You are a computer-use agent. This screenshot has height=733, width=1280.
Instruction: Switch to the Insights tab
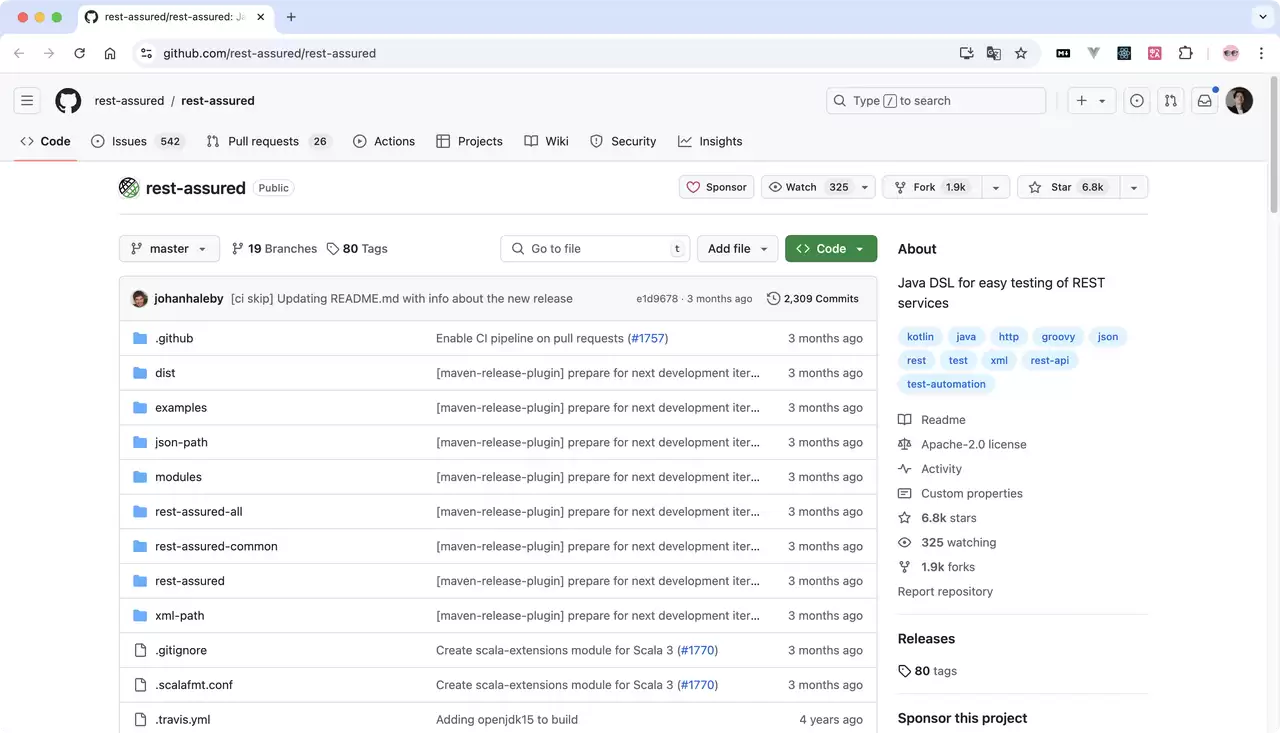tap(710, 141)
